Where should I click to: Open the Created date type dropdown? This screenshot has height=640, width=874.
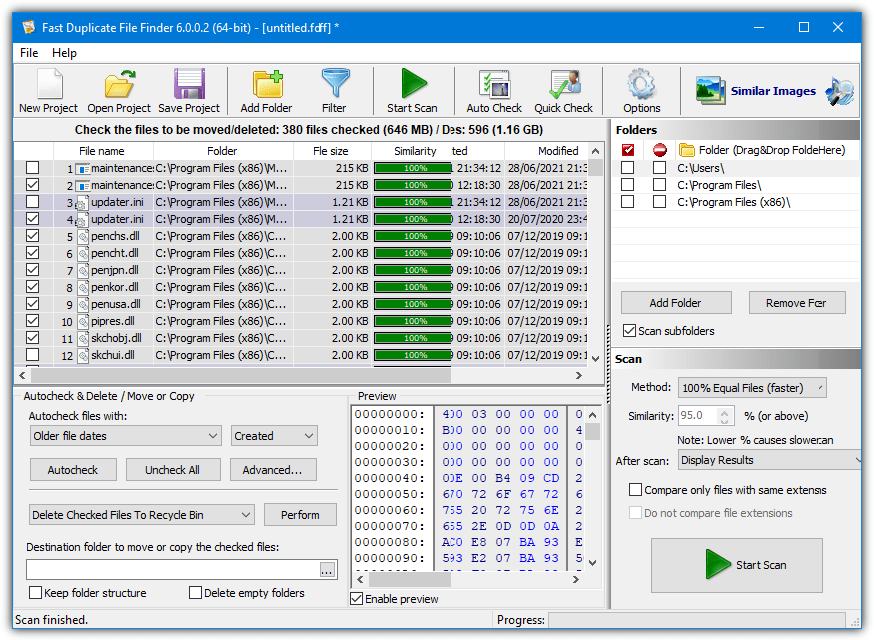(274, 436)
